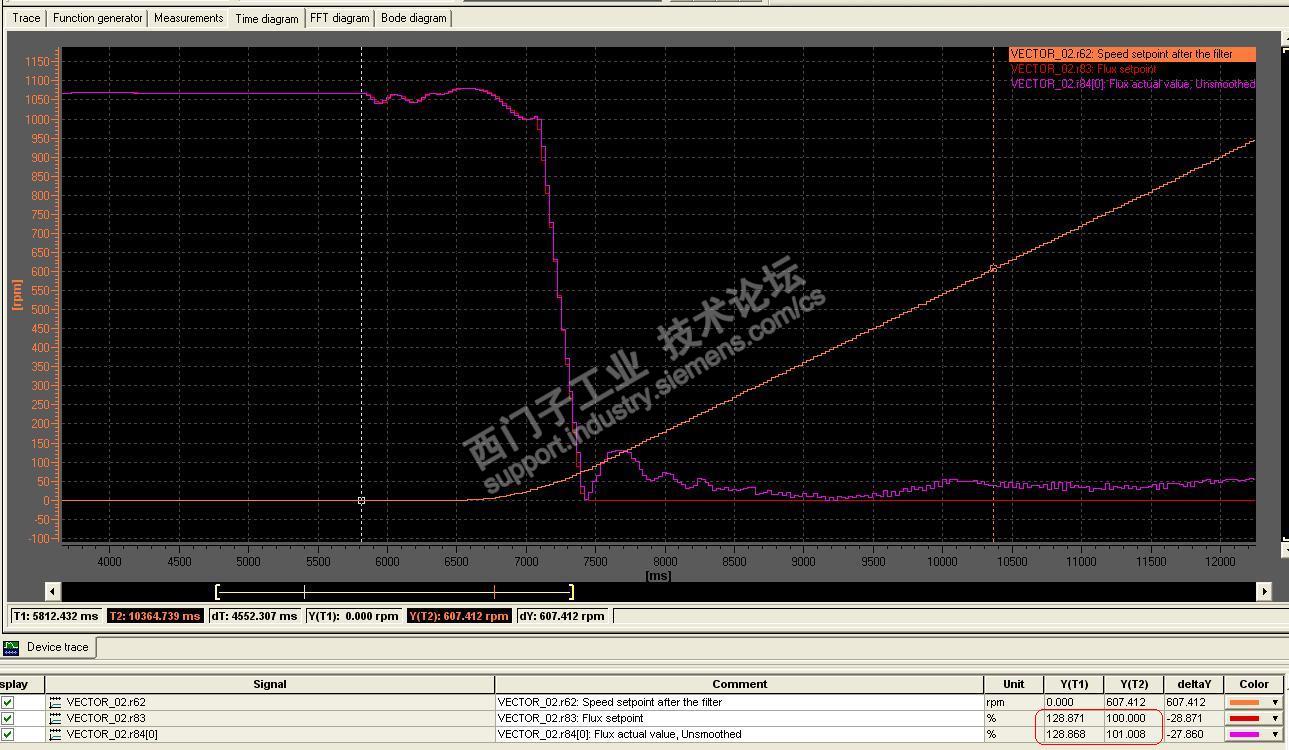Viewport: 1289px width, 750px height.
Task: Click the Y(T2) column header
Action: click(1133, 684)
